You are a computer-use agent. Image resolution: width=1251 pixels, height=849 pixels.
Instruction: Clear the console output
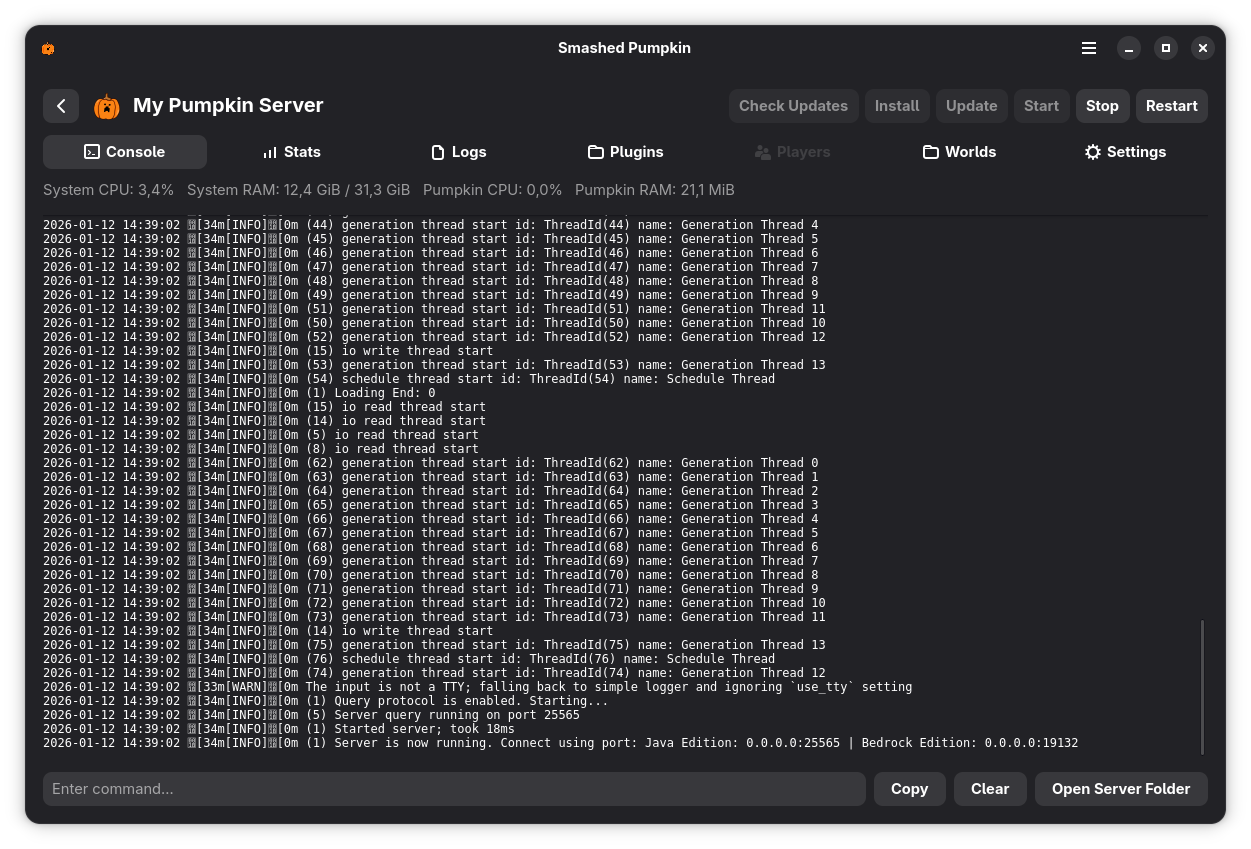point(990,789)
